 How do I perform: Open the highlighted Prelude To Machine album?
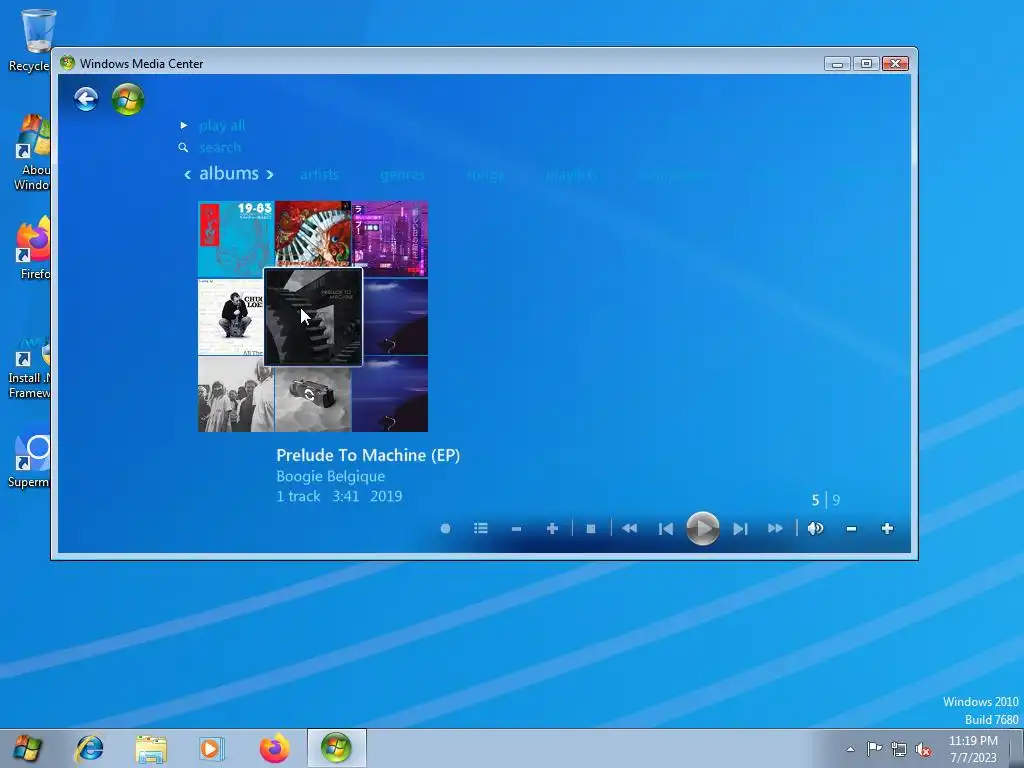click(x=313, y=317)
